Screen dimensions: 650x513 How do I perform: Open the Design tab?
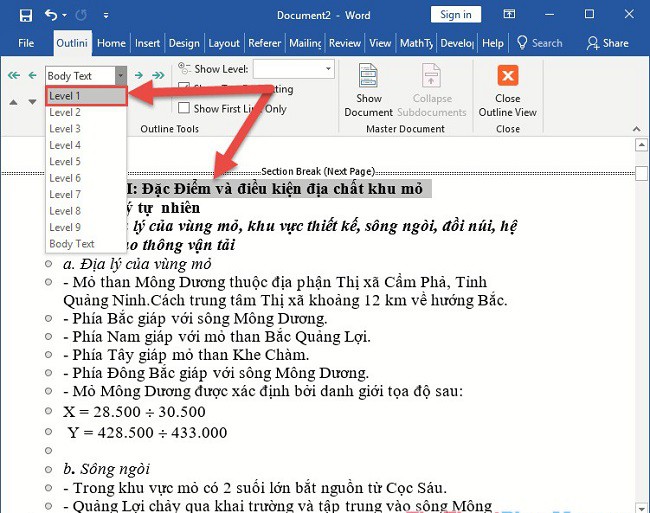click(184, 43)
